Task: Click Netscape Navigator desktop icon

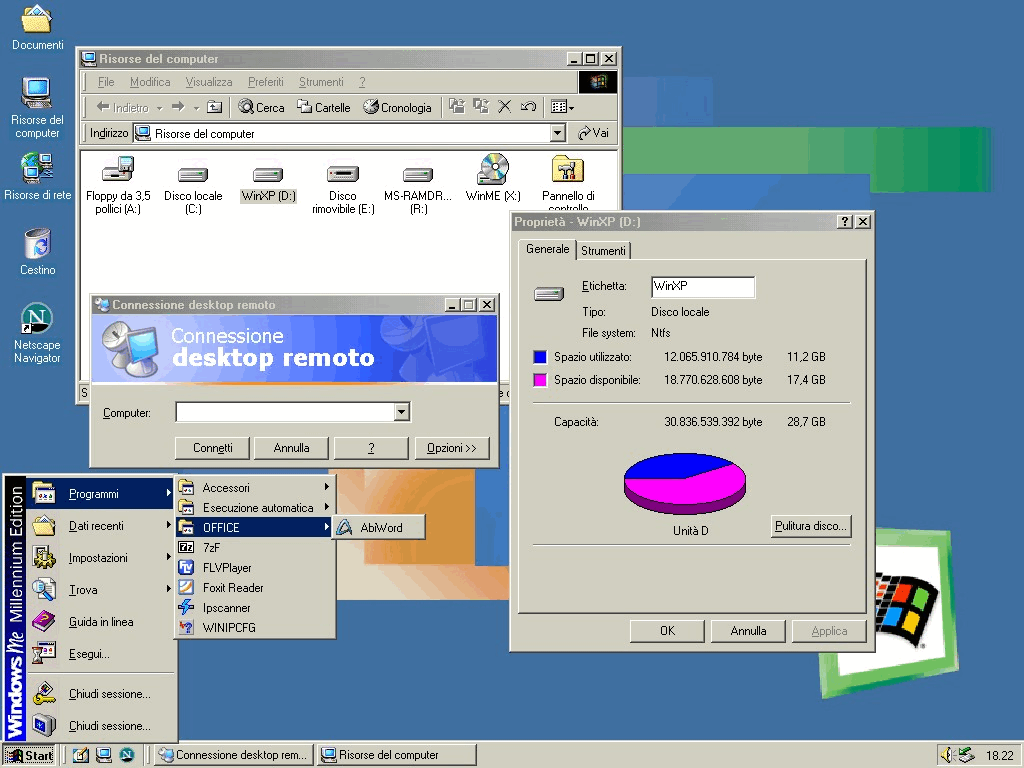Action: [x=37, y=333]
